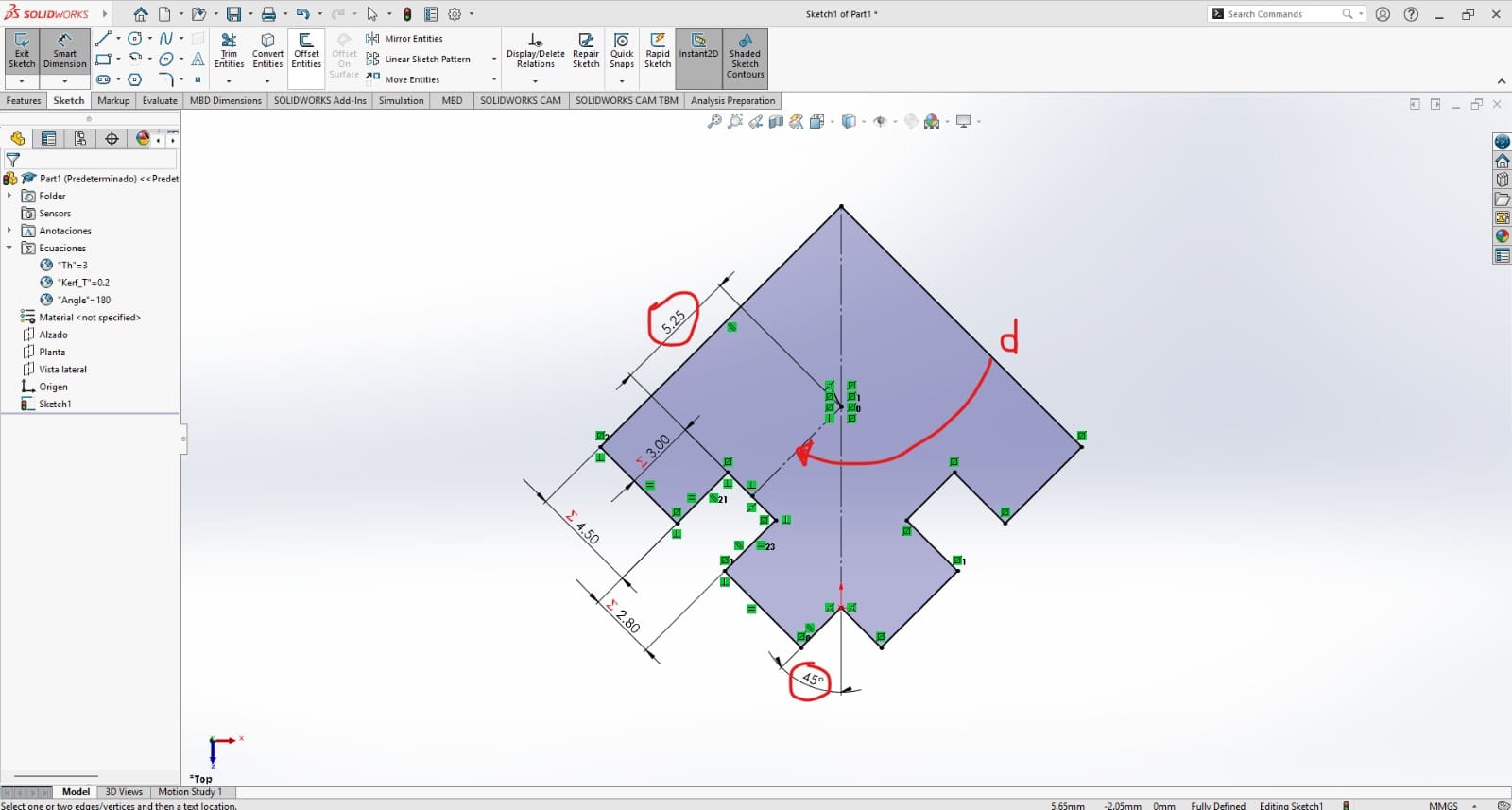
Task: Open the Display/Delete Relations dropdown arrow
Action: (535, 81)
